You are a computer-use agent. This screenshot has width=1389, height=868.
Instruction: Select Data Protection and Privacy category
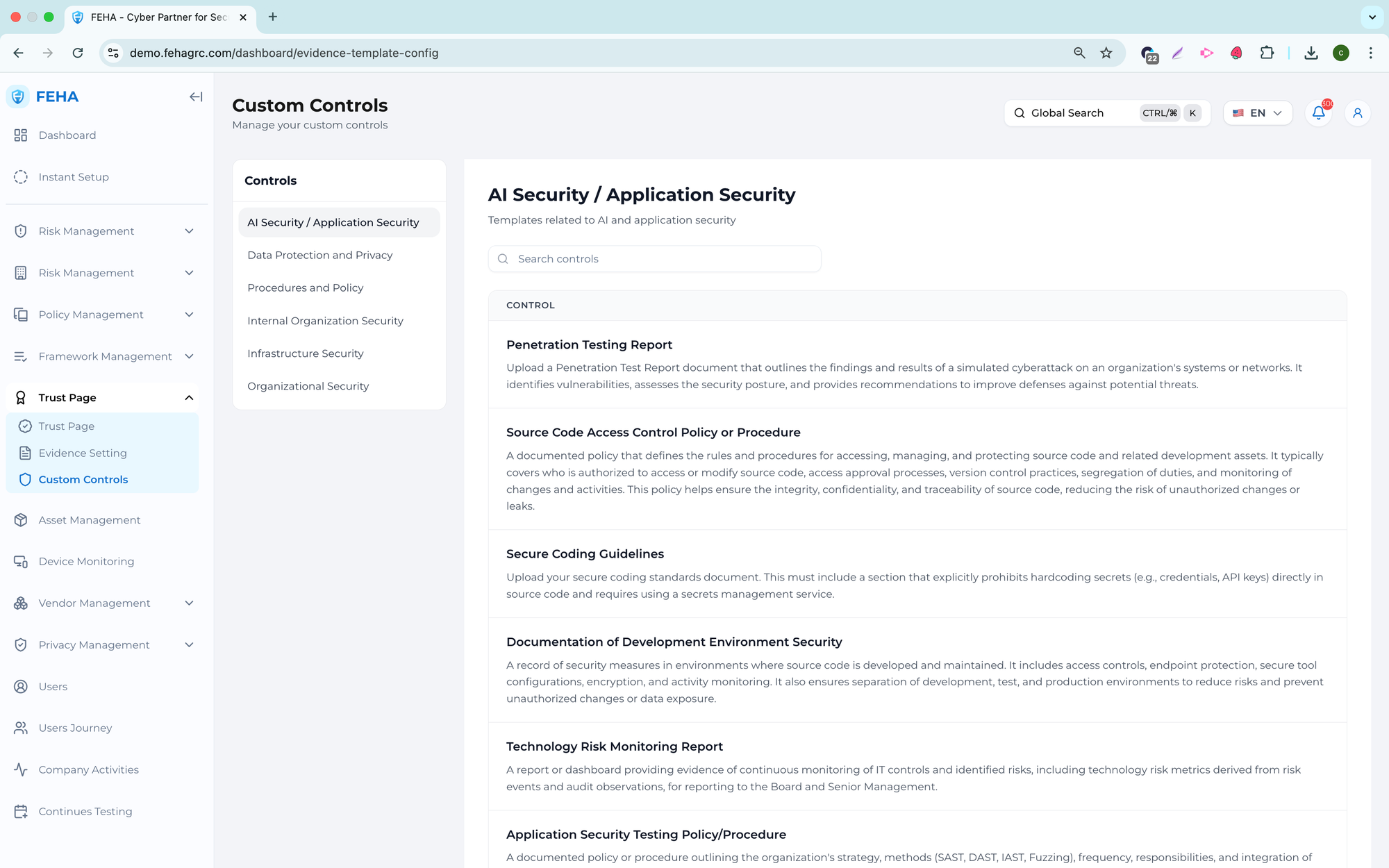[319, 256]
